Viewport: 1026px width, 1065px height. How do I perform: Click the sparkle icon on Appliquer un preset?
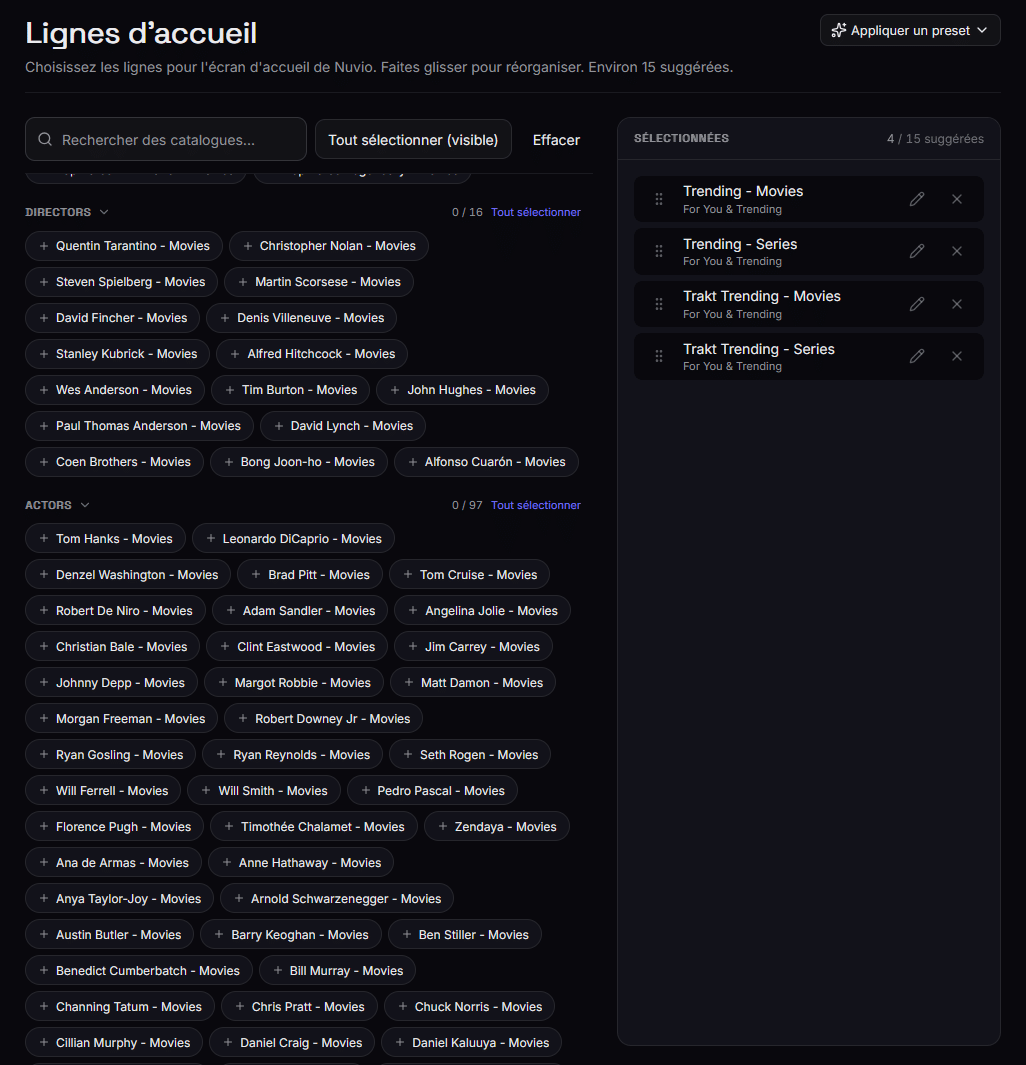coord(839,31)
